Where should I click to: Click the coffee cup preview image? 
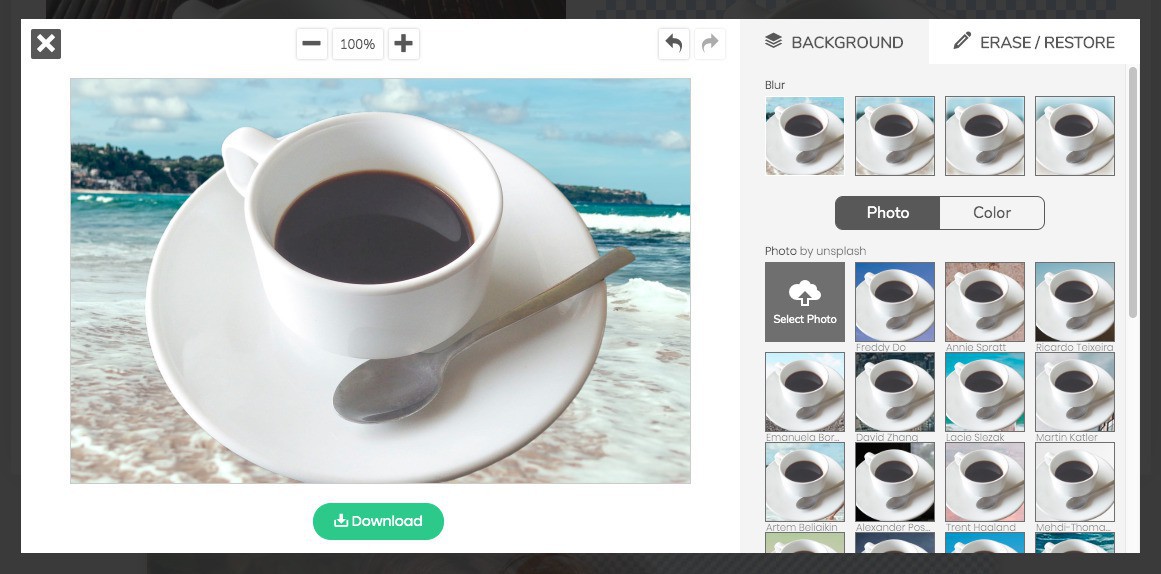click(x=381, y=281)
